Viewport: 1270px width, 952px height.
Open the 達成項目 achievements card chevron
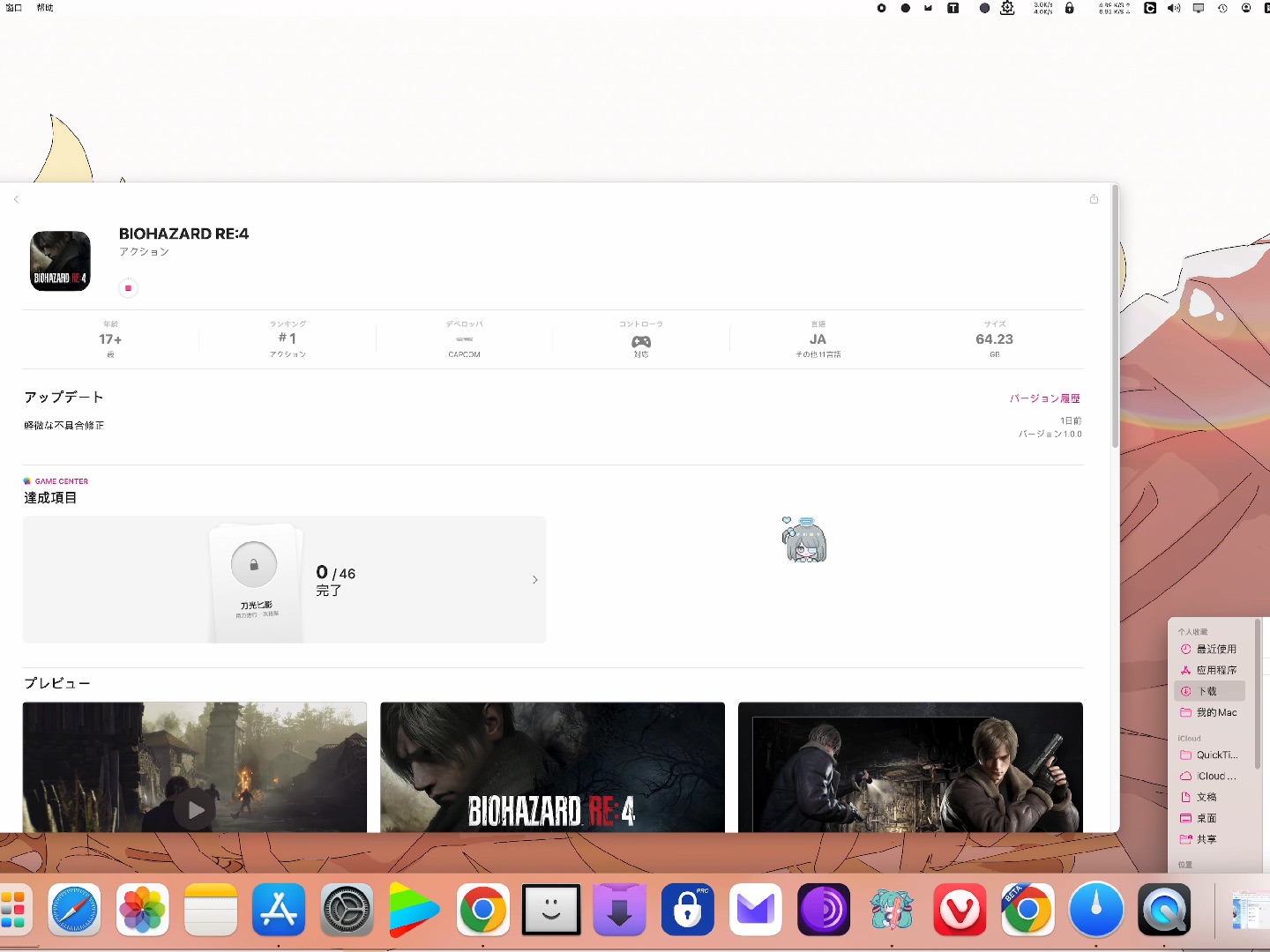pyautogui.click(x=534, y=580)
